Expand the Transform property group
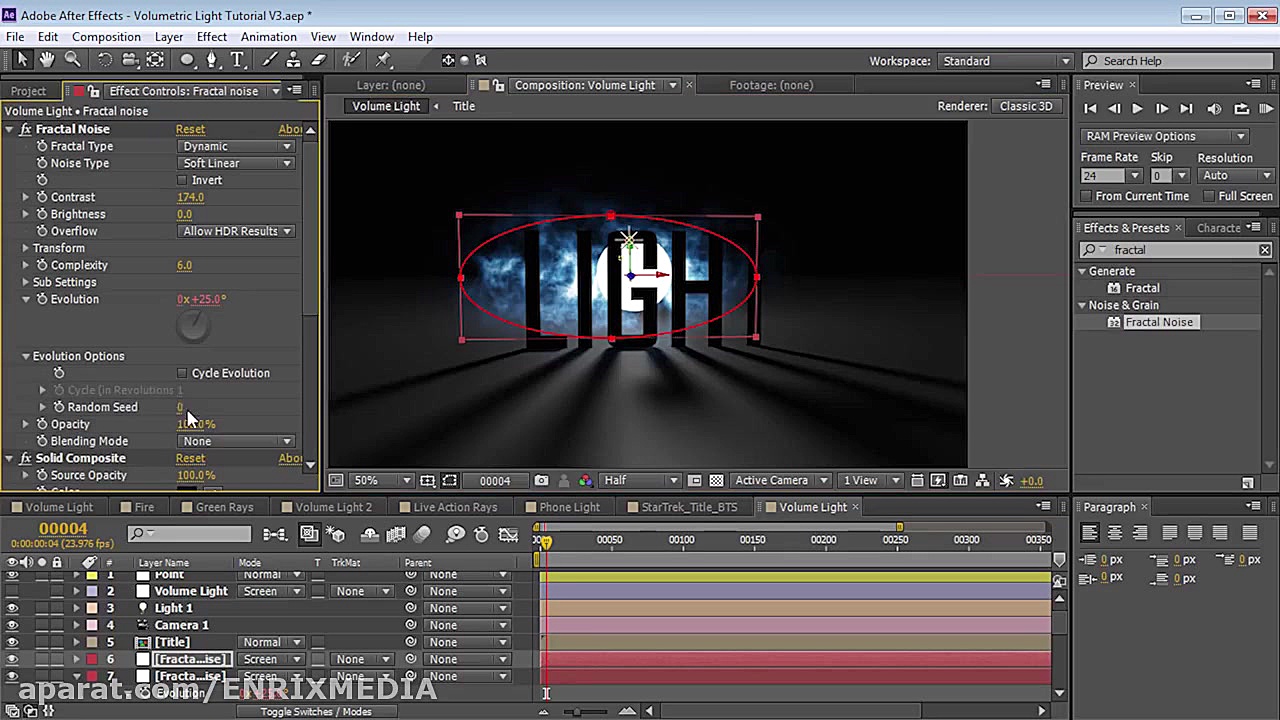 [26, 248]
